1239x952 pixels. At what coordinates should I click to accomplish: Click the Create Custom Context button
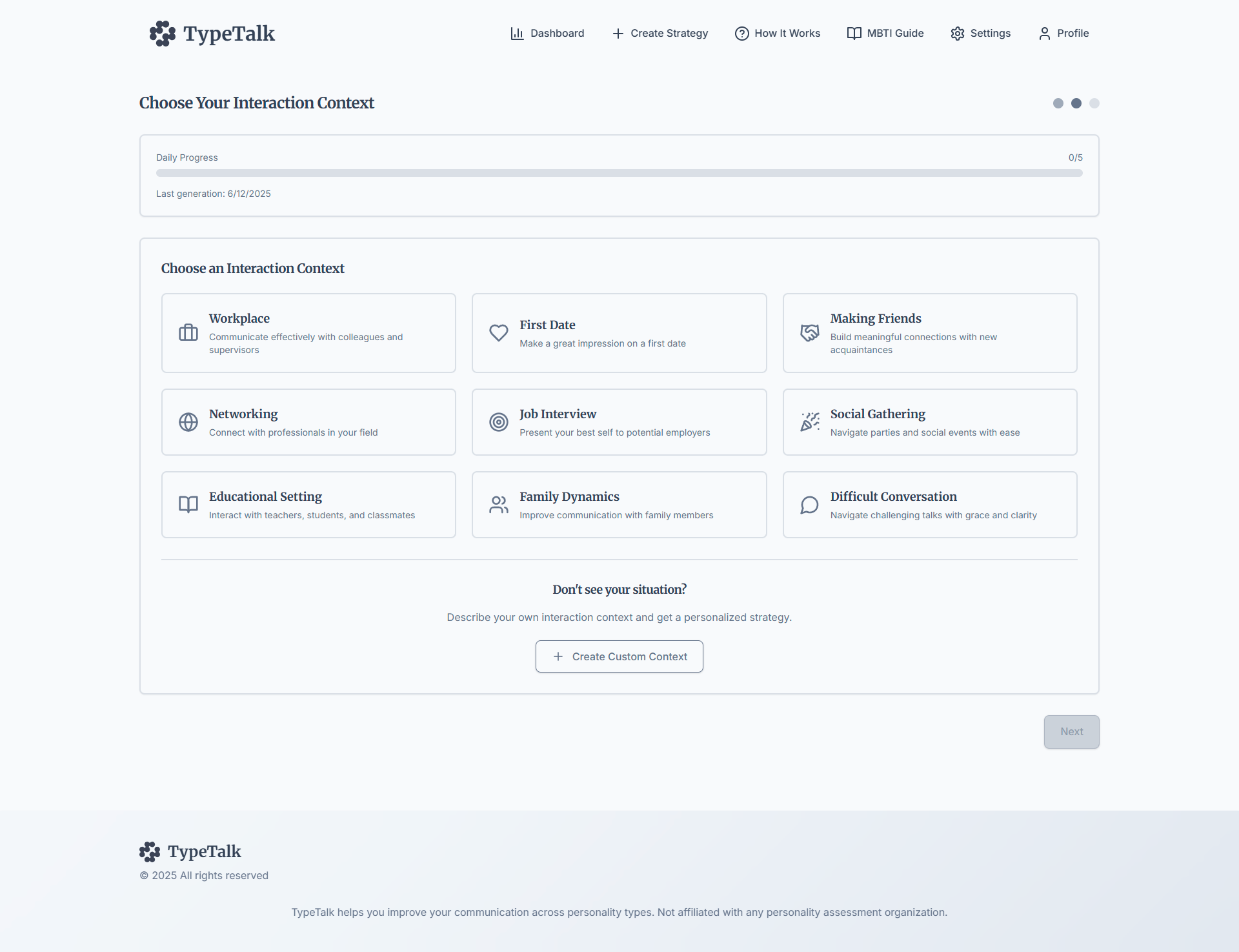619,656
